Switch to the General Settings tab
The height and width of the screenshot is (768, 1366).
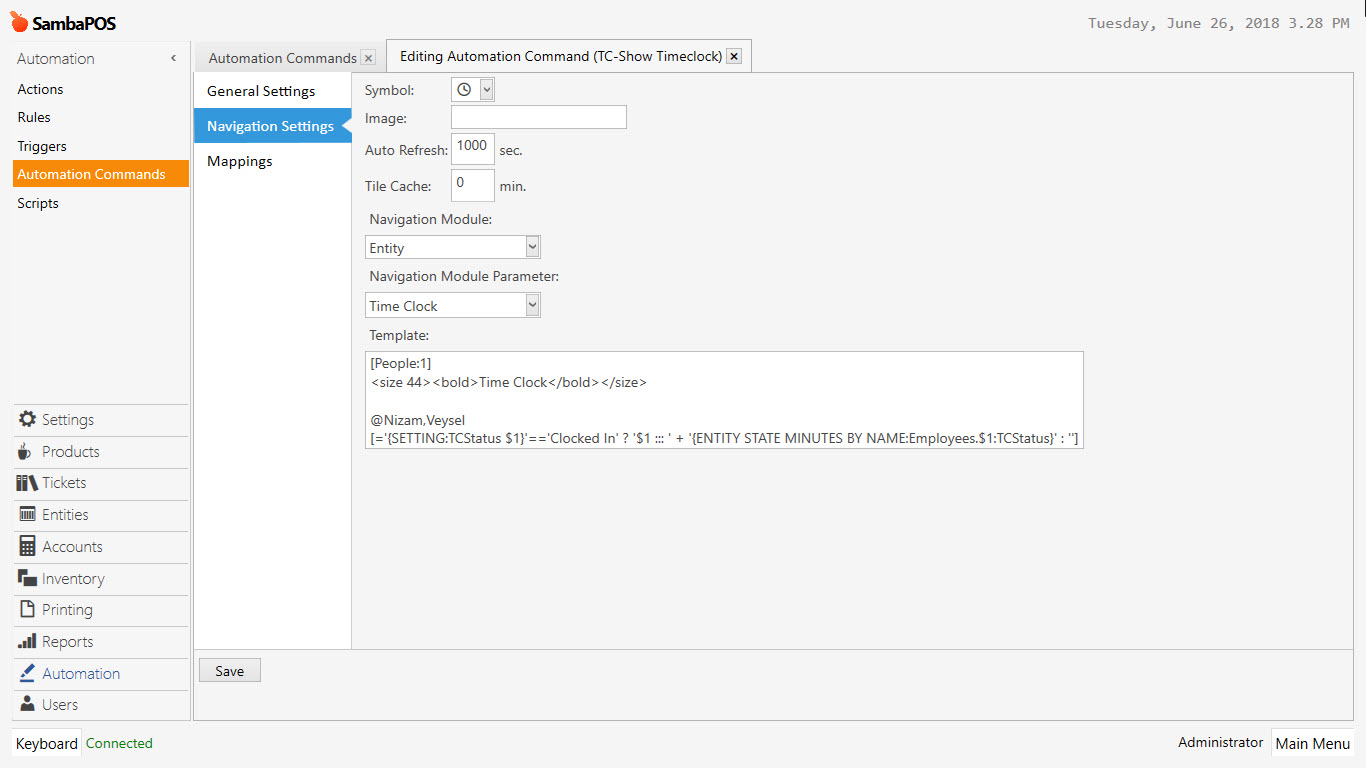pyautogui.click(x=259, y=90)
